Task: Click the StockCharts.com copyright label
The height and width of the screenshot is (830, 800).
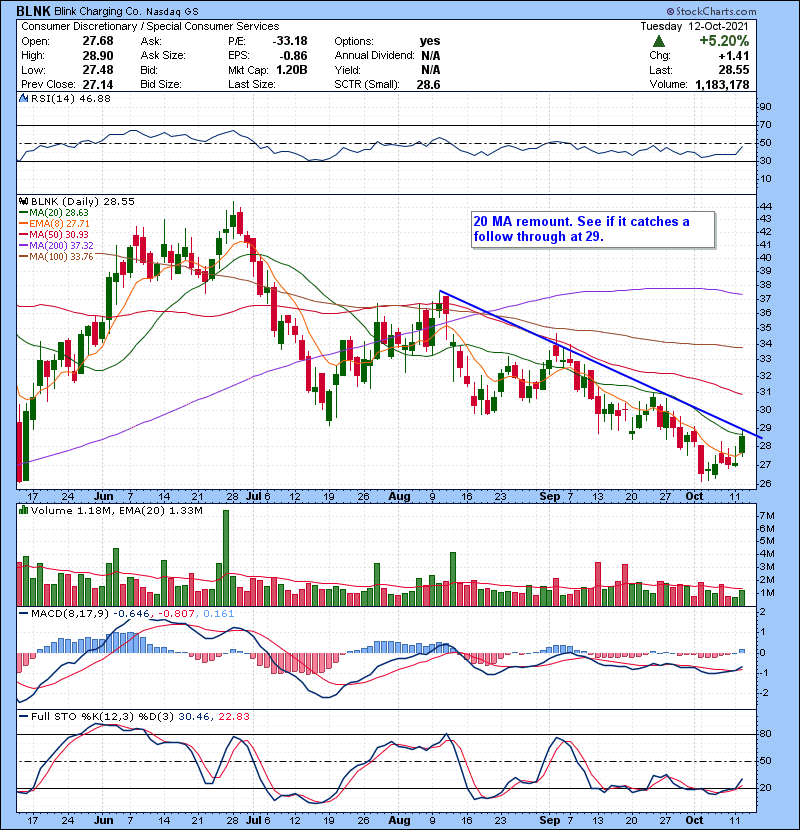Action: (x=711, y=11)
